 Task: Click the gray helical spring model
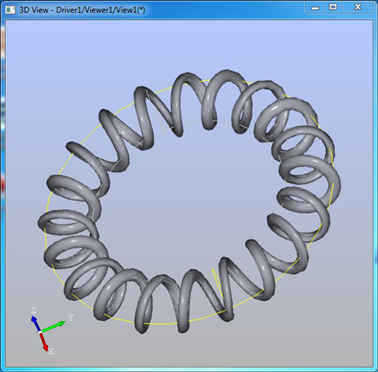point(189,202)
